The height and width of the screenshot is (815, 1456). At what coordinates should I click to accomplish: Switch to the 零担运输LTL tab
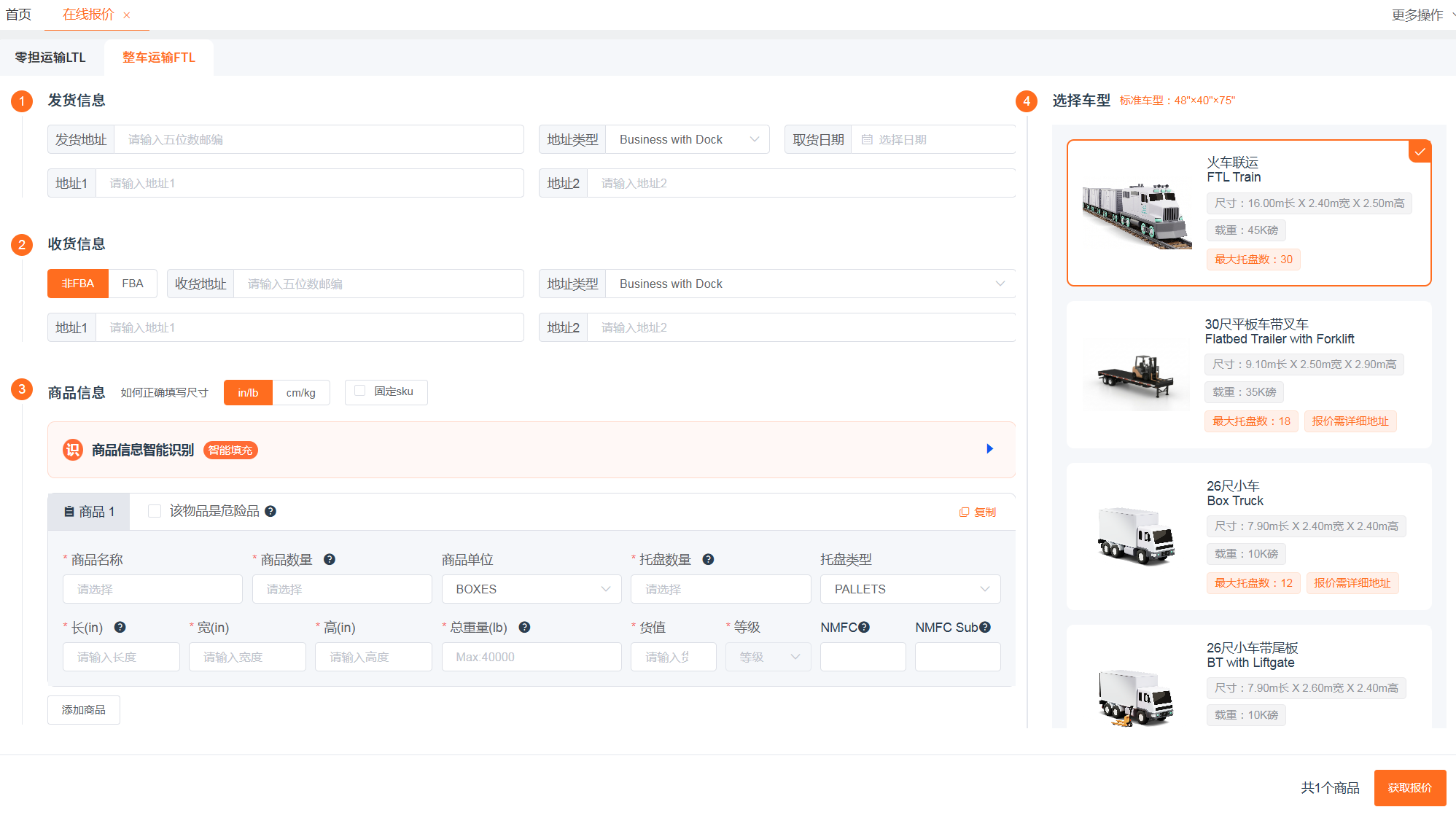coord(50,58)
